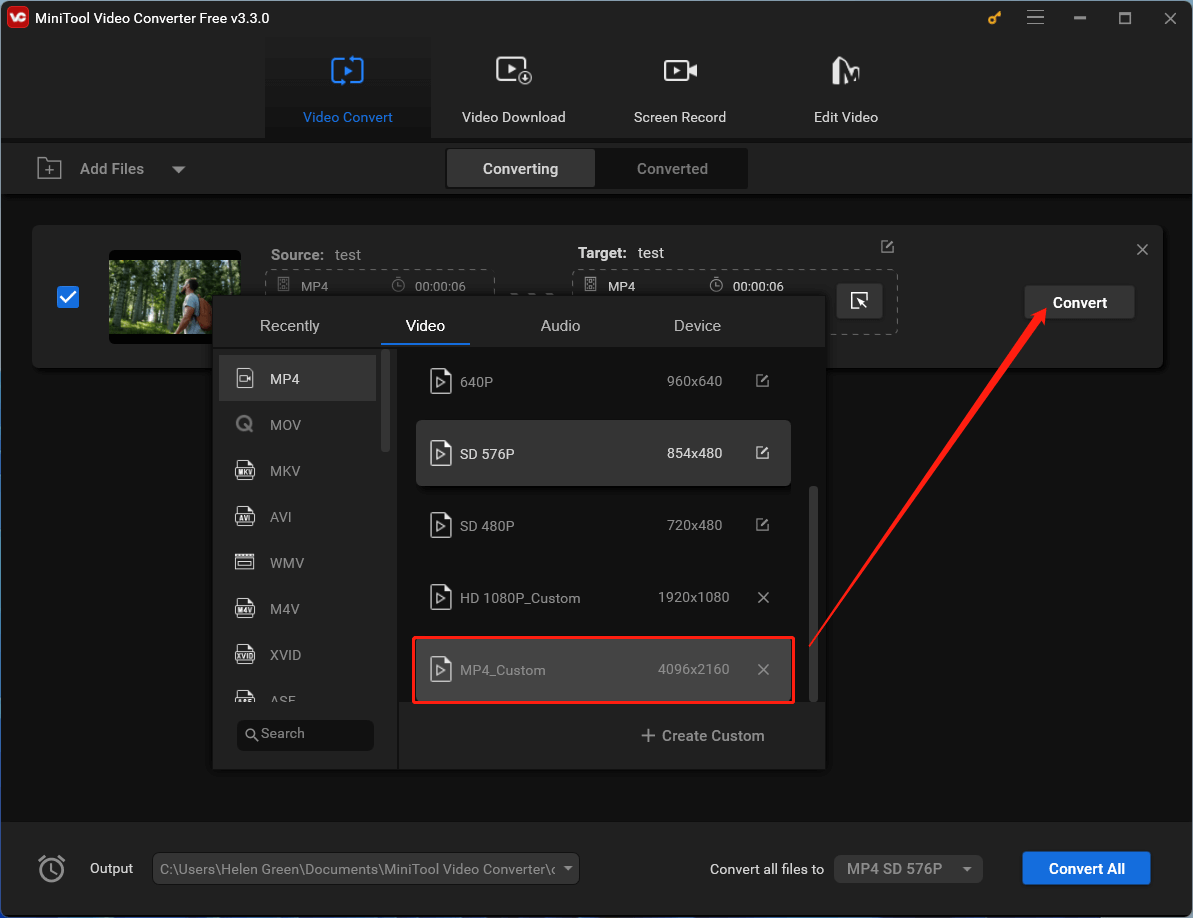The image size is (1193, 918).
Task: Edit the 640P preset settings
Action: tap(762, 380)
